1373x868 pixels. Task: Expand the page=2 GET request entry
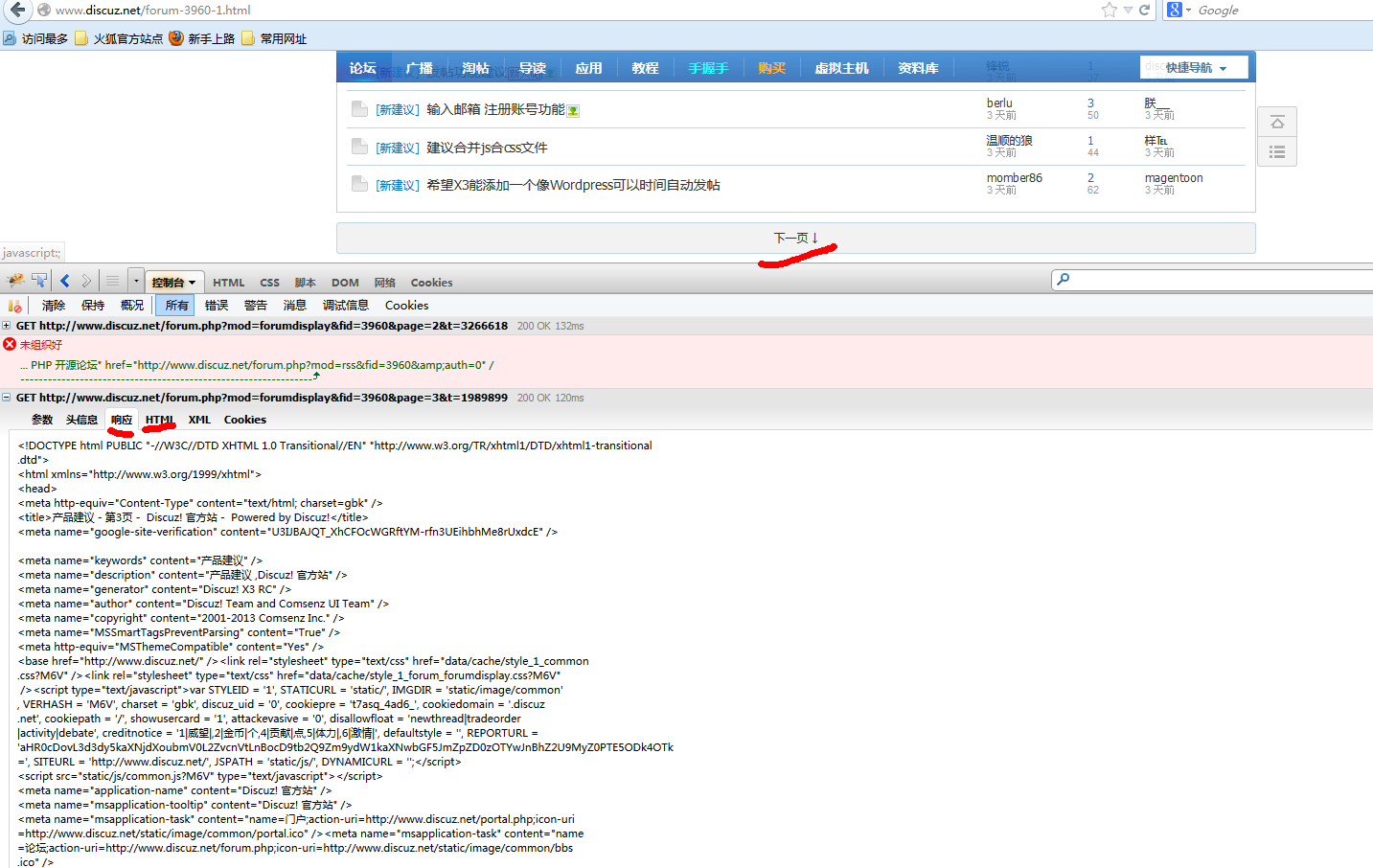coord(7,326)
